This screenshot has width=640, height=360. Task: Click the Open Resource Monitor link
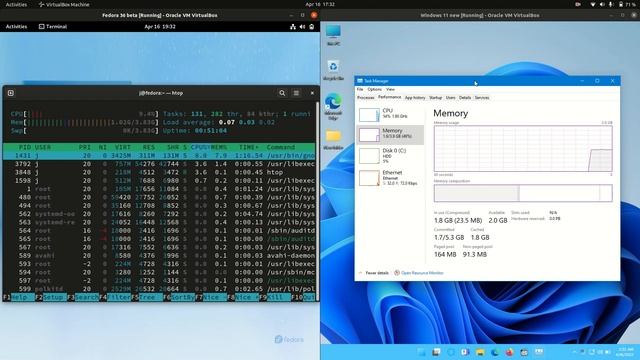[x=422, y=273]
